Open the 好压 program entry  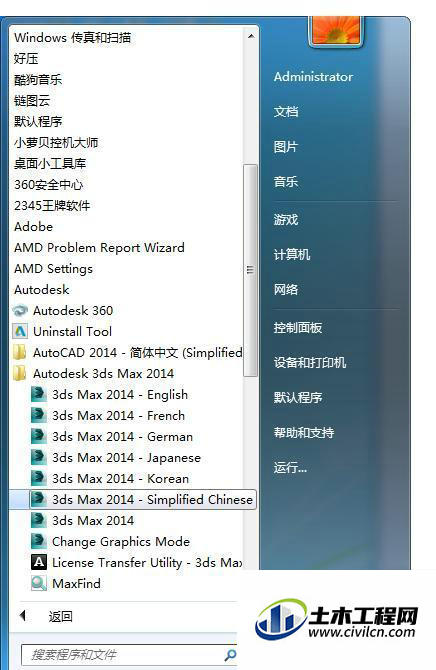coord(26,59)
